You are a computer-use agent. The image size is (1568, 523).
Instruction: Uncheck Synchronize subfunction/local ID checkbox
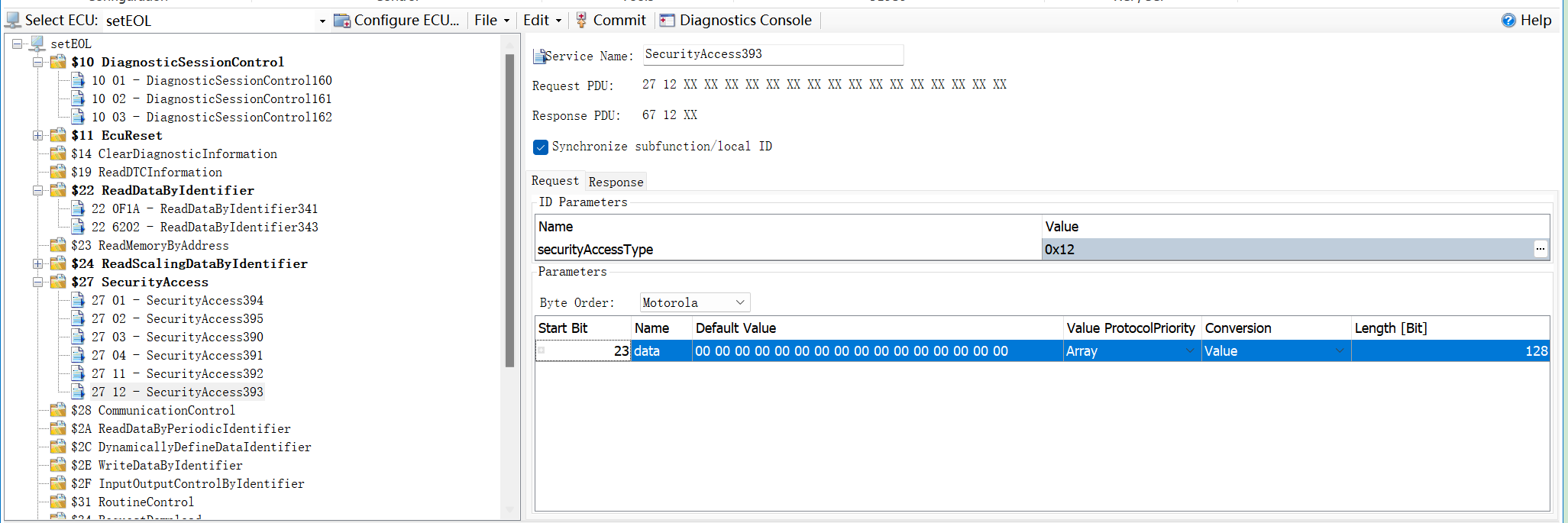click(541, 147)
